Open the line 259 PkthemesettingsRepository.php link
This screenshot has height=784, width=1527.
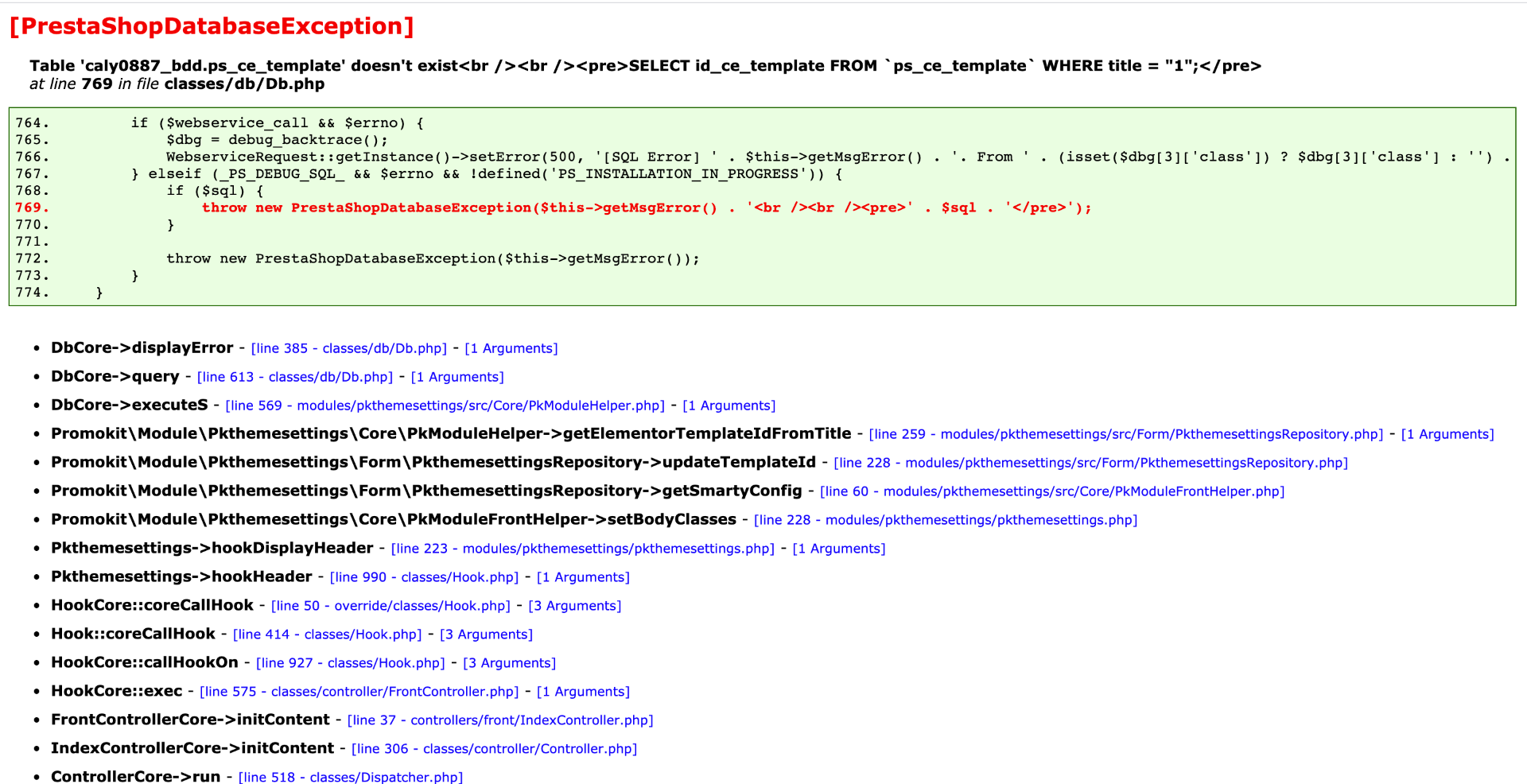1126,434
